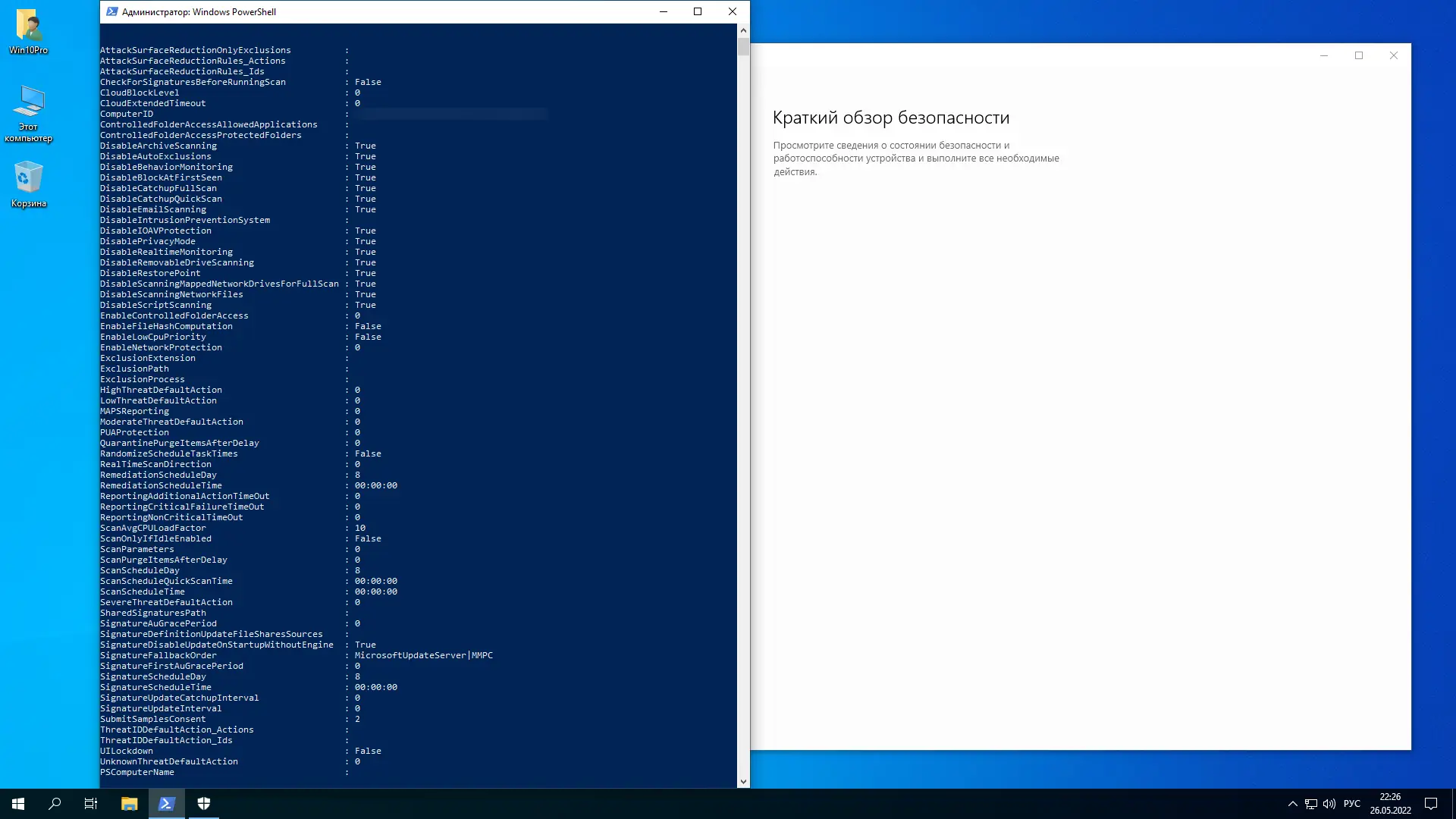The height and width of the screenshot is (819, 1456).
Task: Click the Windows Start button
Action: (18, 804)
